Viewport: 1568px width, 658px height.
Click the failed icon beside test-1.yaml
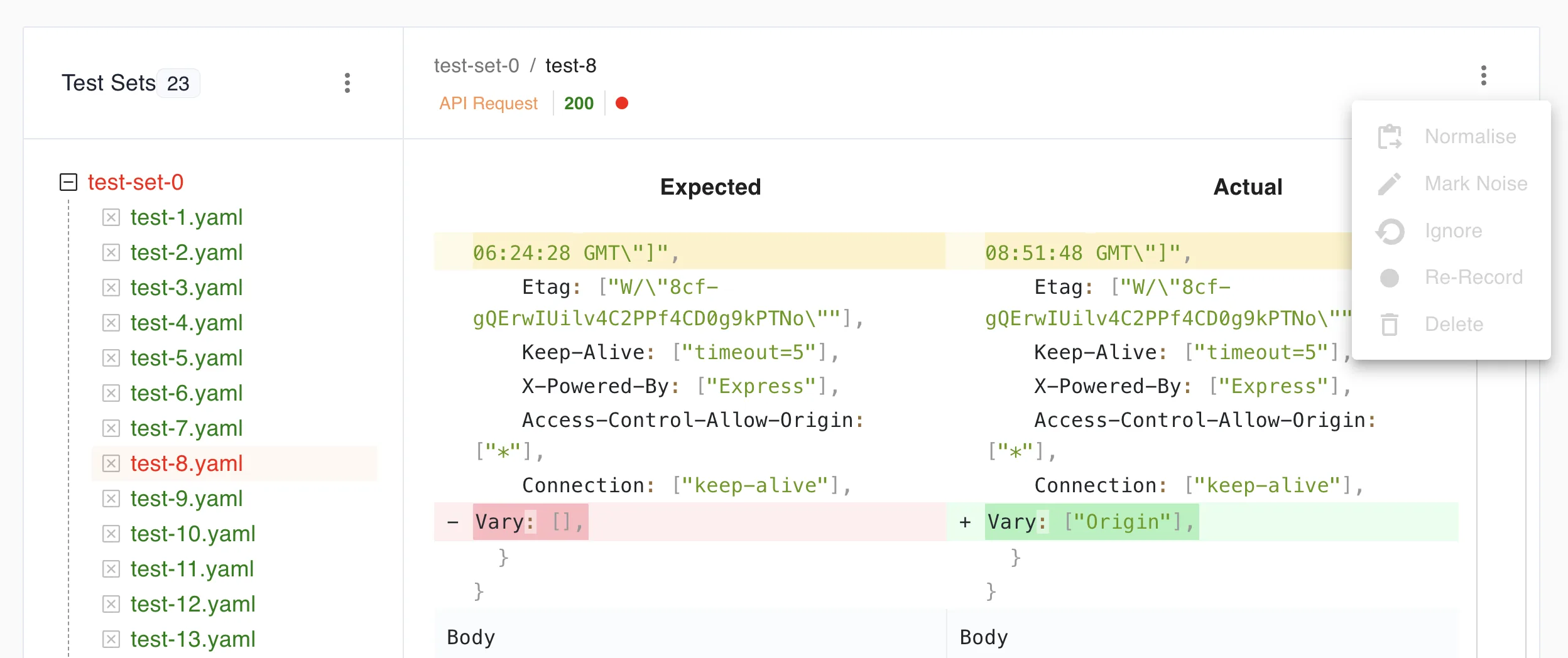tap(111, 217)
